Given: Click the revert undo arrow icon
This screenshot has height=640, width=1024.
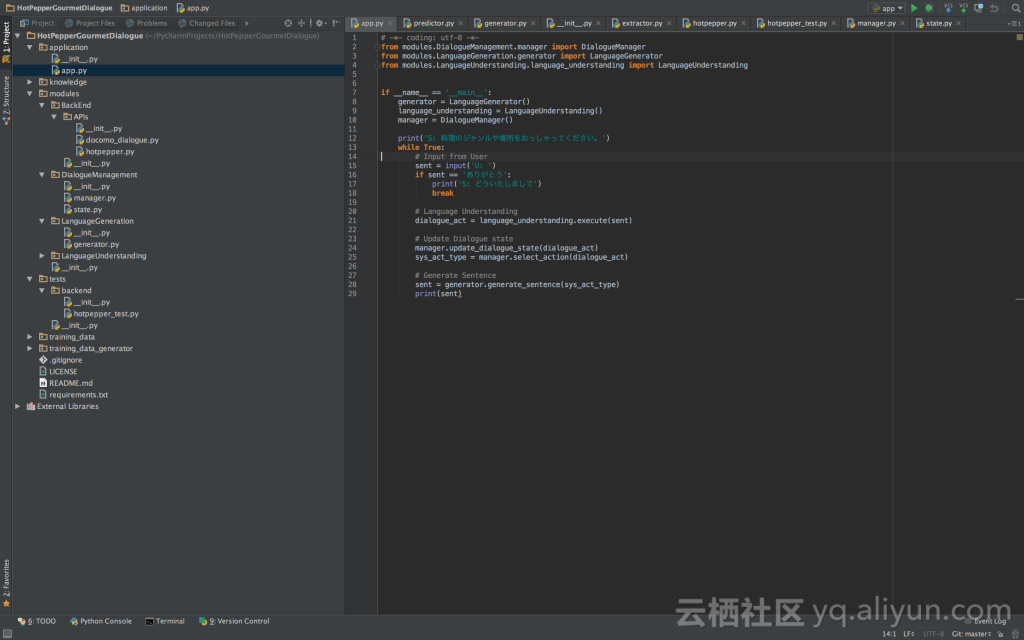Looking at the screenshot, I should 994,8.
